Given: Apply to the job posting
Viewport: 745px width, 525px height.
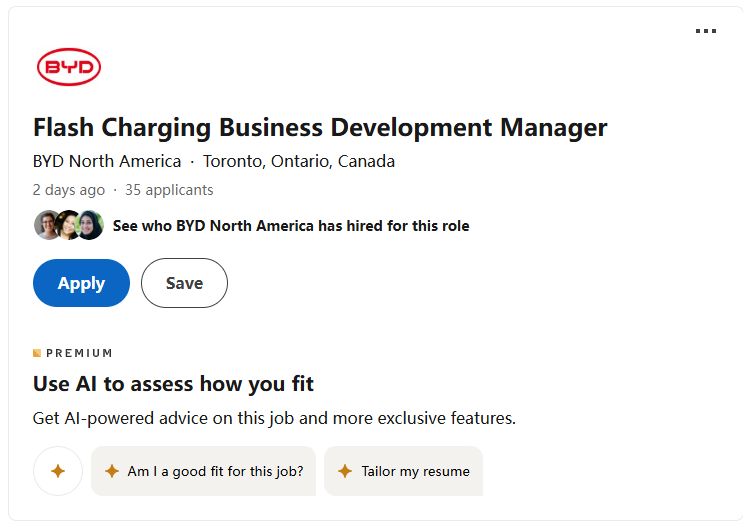Looking at the screenshot, I should click(81, 283).
